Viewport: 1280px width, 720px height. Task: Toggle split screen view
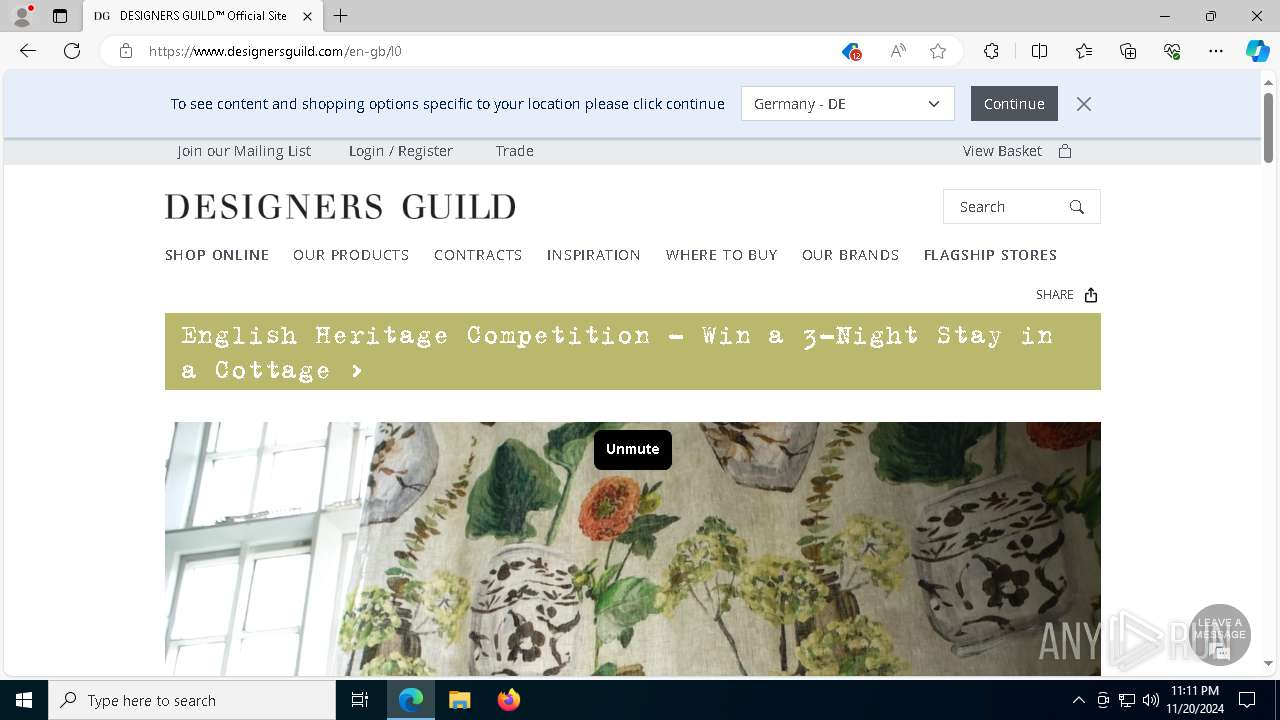tap(1039, 51)
